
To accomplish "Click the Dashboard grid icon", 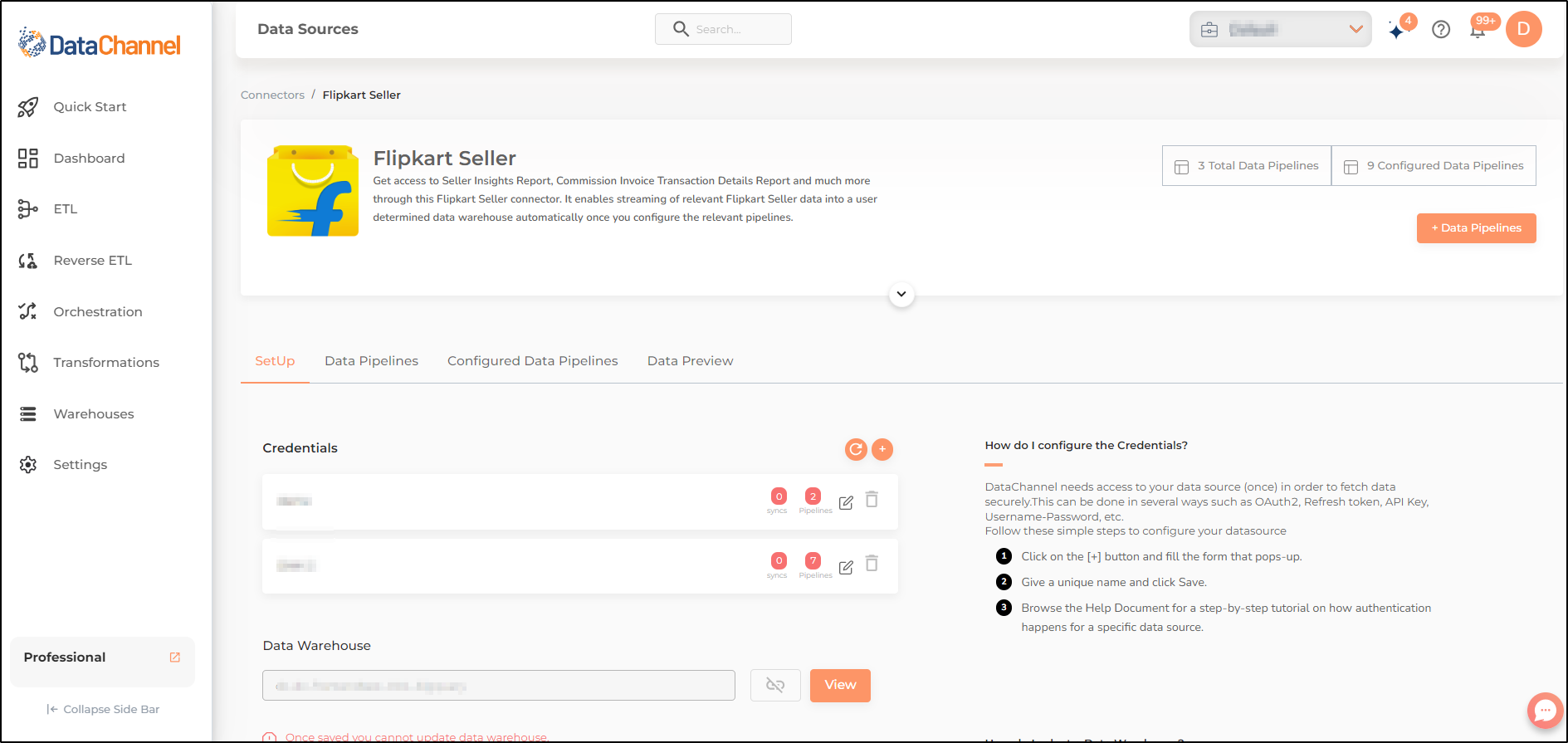I will (x=28, y=159).
